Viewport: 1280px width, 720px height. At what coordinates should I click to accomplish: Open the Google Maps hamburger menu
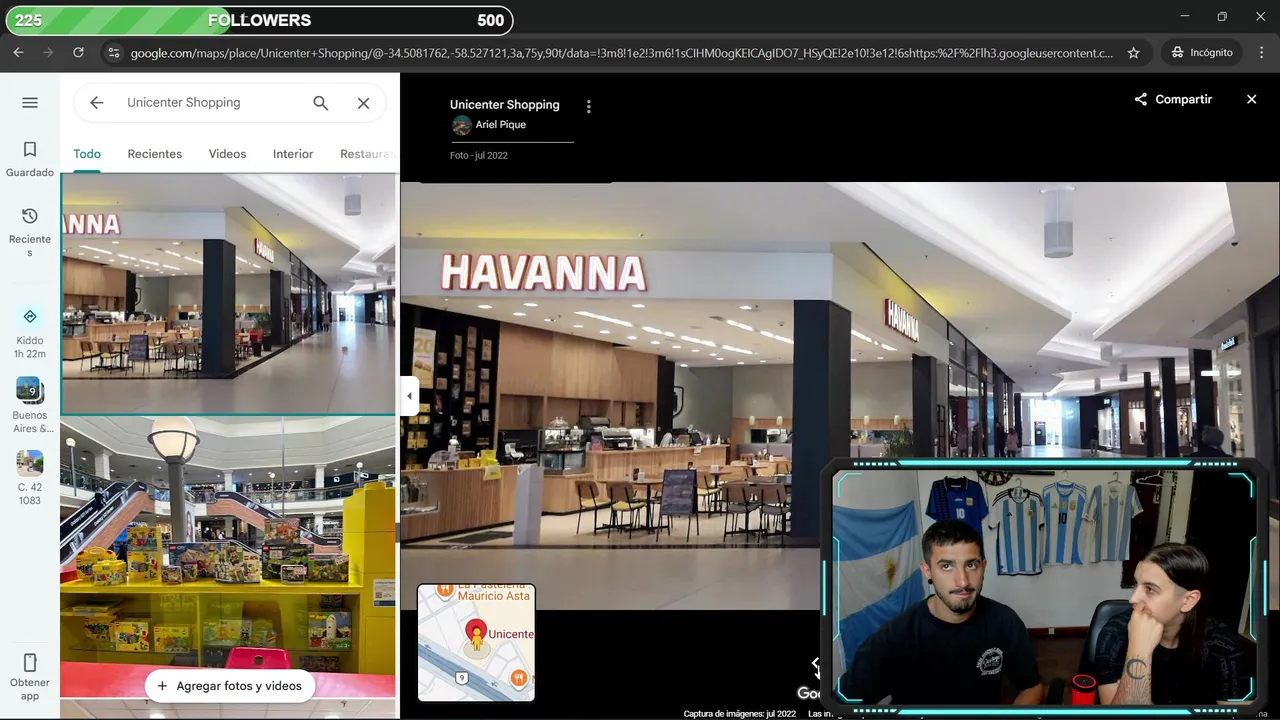click(x=30, y=102)
